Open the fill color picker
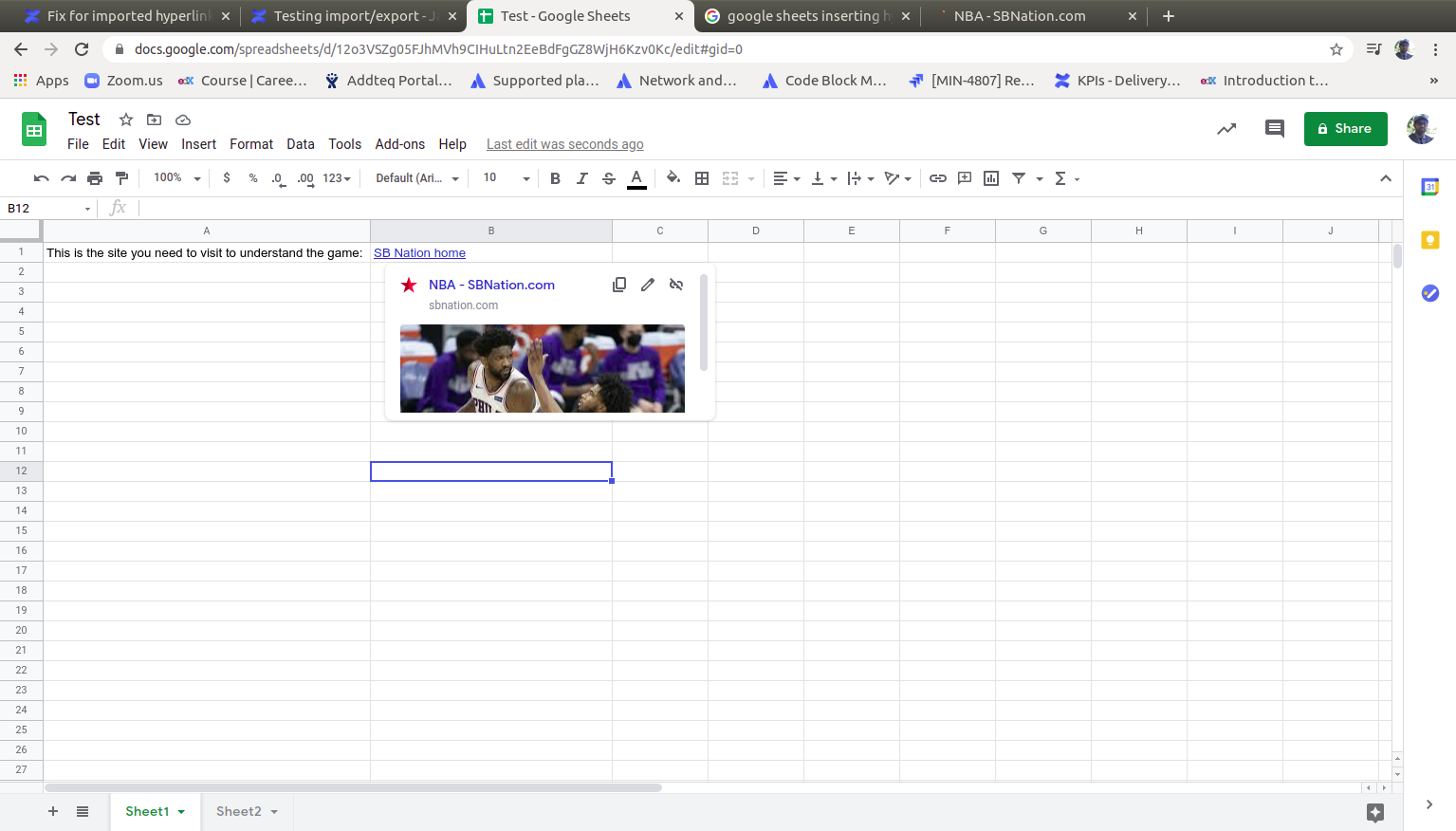1456x831 pixels. 673,178
